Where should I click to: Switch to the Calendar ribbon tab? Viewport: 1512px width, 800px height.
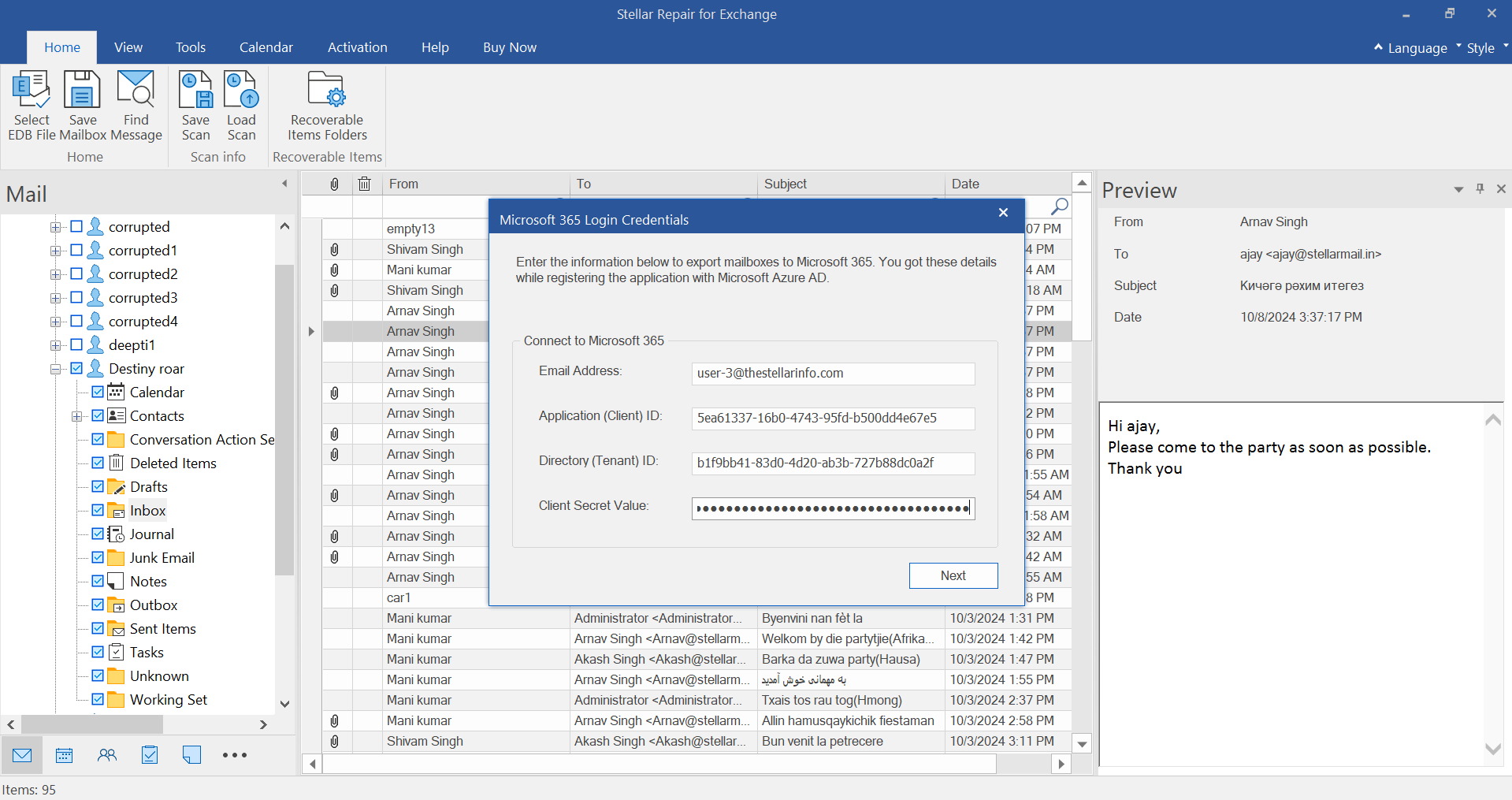pyautogui.click(x=266, y=47)
